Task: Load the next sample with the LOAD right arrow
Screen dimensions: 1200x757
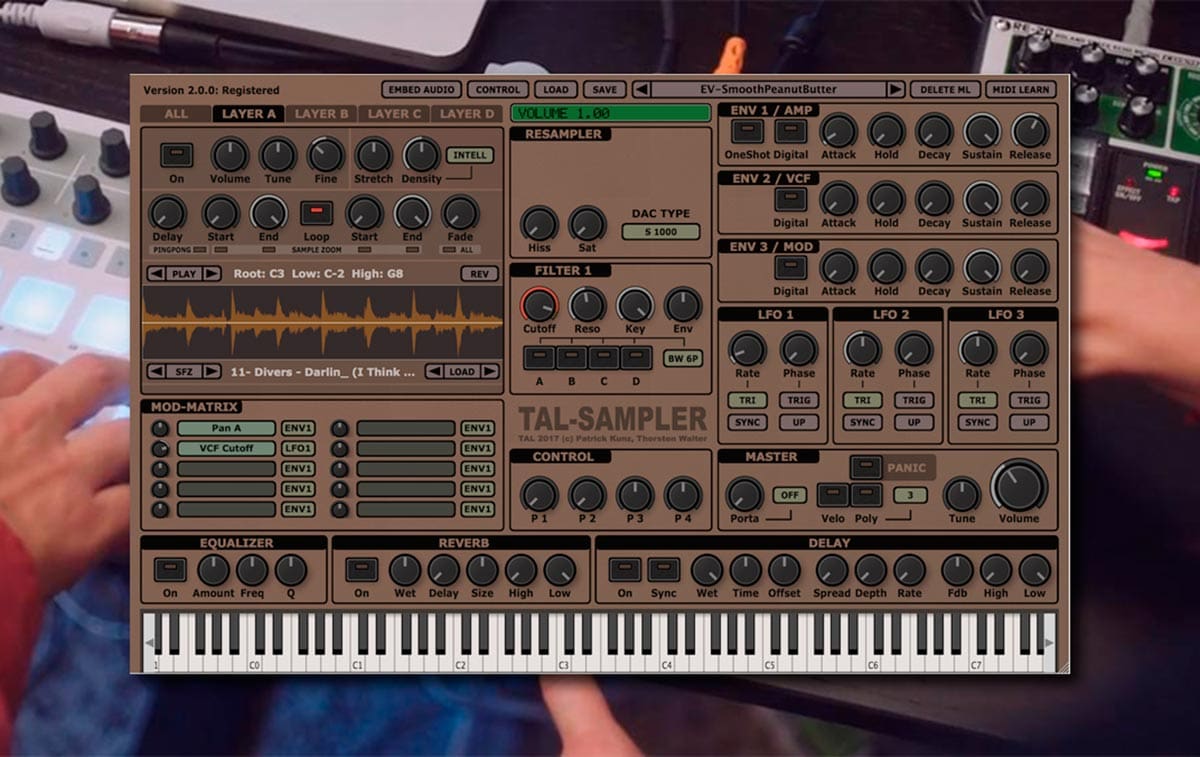Action: point(490,371)
